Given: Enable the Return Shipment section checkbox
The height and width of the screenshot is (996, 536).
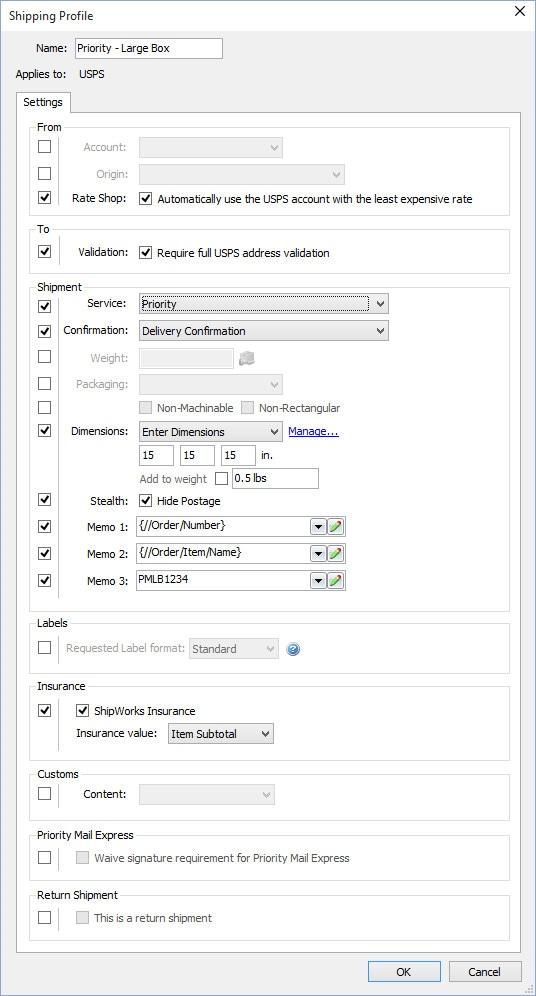Looking at the screenshot, I should [44, 917].
